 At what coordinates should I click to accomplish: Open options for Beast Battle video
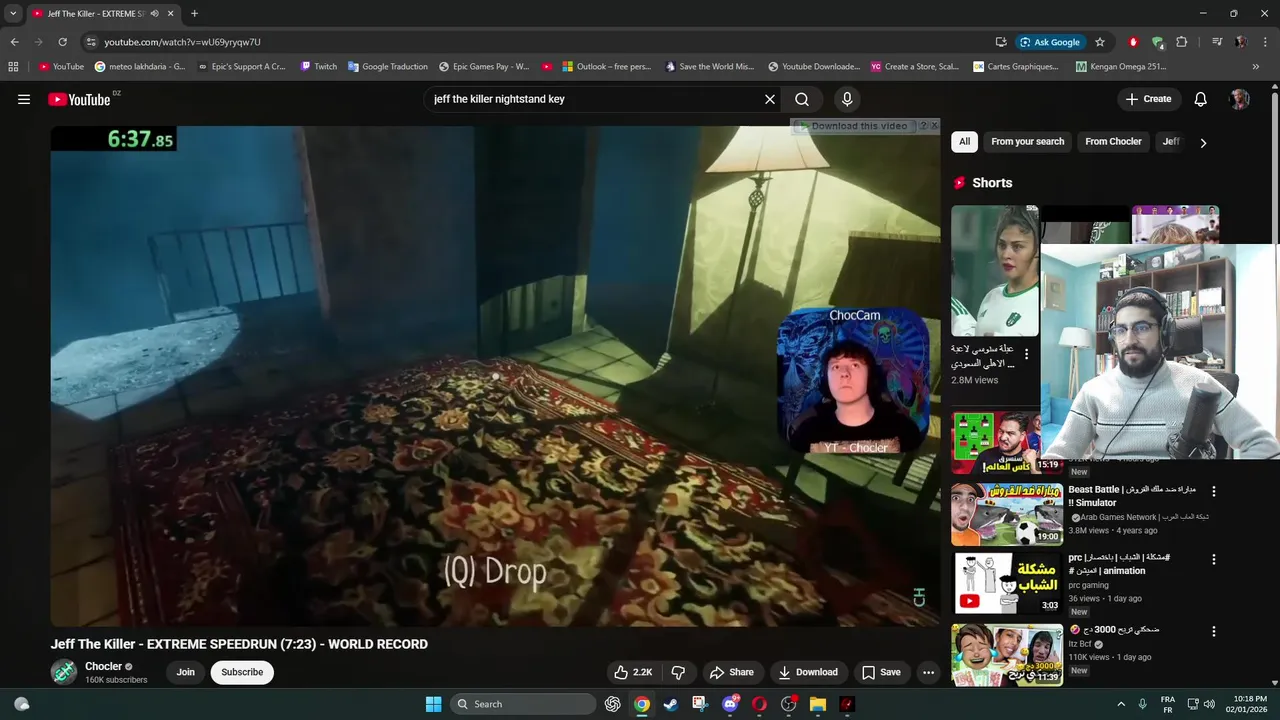(1214, 491)
